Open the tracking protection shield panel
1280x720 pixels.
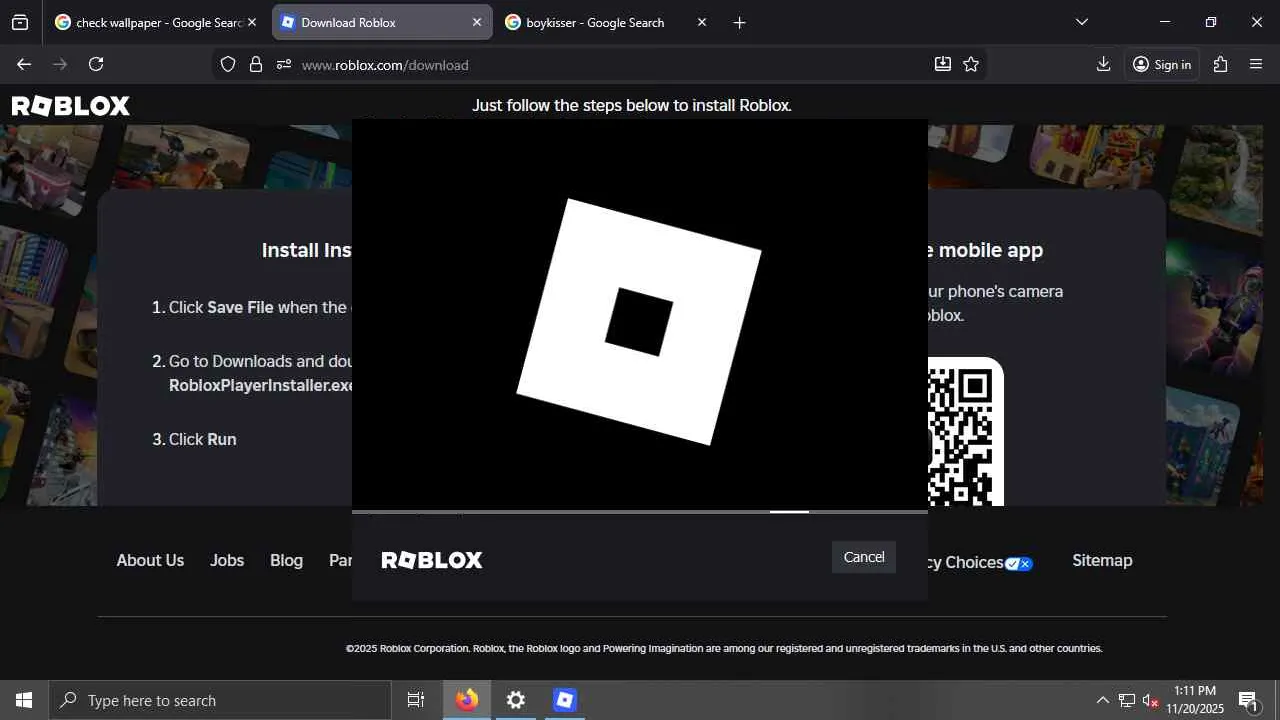pos(228,64)
